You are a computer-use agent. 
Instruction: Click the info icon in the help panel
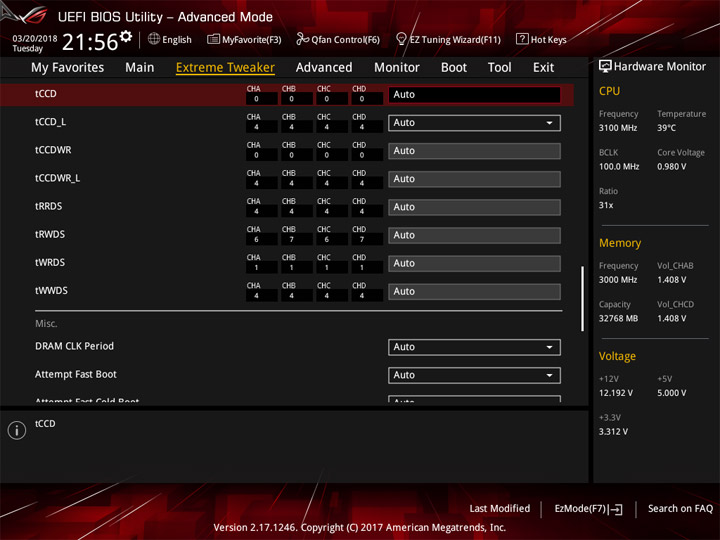pyautogui.click(x=17, y=430)
